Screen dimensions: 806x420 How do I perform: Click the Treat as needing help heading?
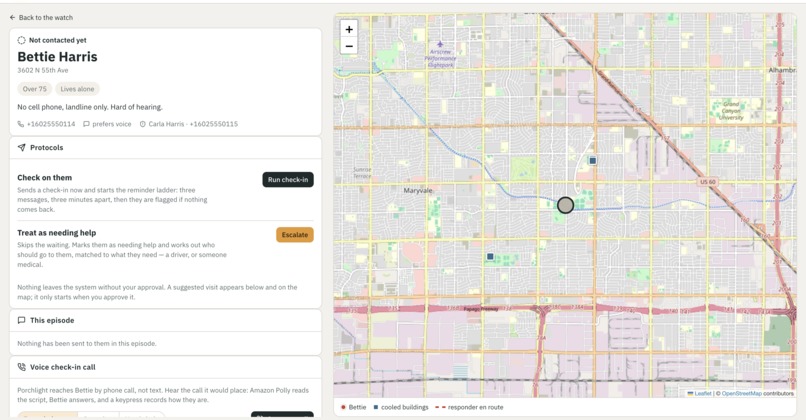click(x=57, y=233)
